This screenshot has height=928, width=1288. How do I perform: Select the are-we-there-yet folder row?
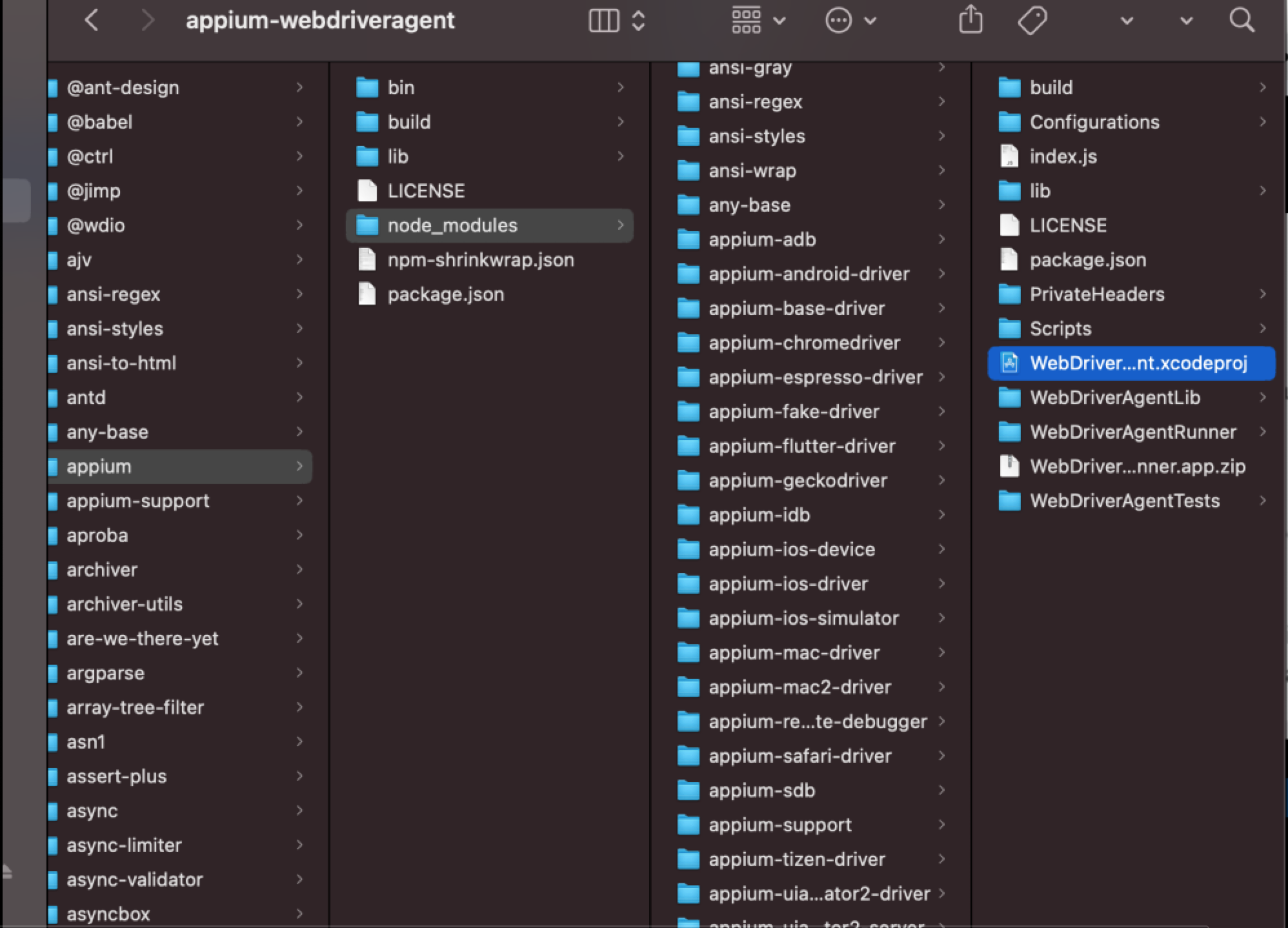(x=180, y=638)
